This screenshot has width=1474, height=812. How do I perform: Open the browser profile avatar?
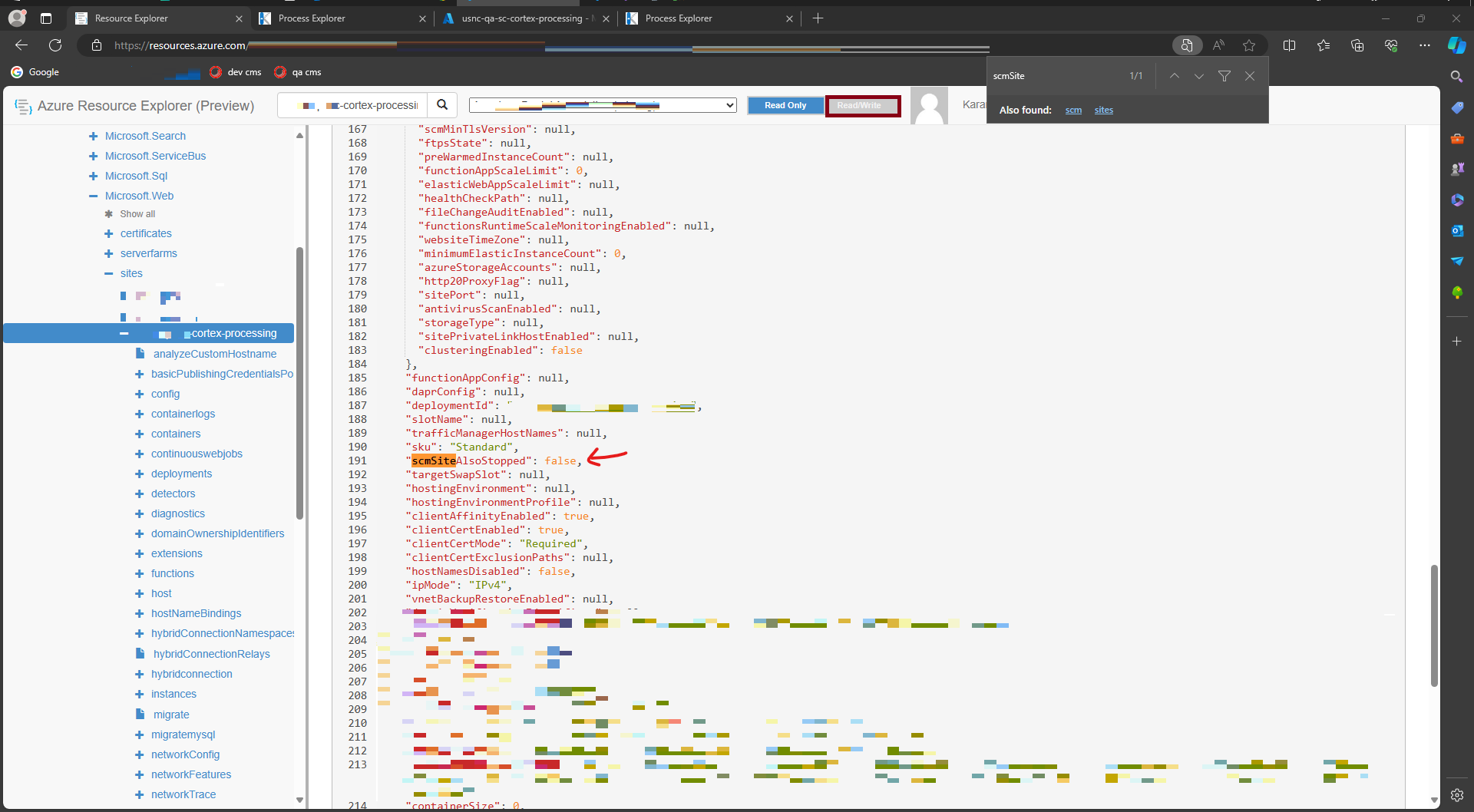coord(17,18)
